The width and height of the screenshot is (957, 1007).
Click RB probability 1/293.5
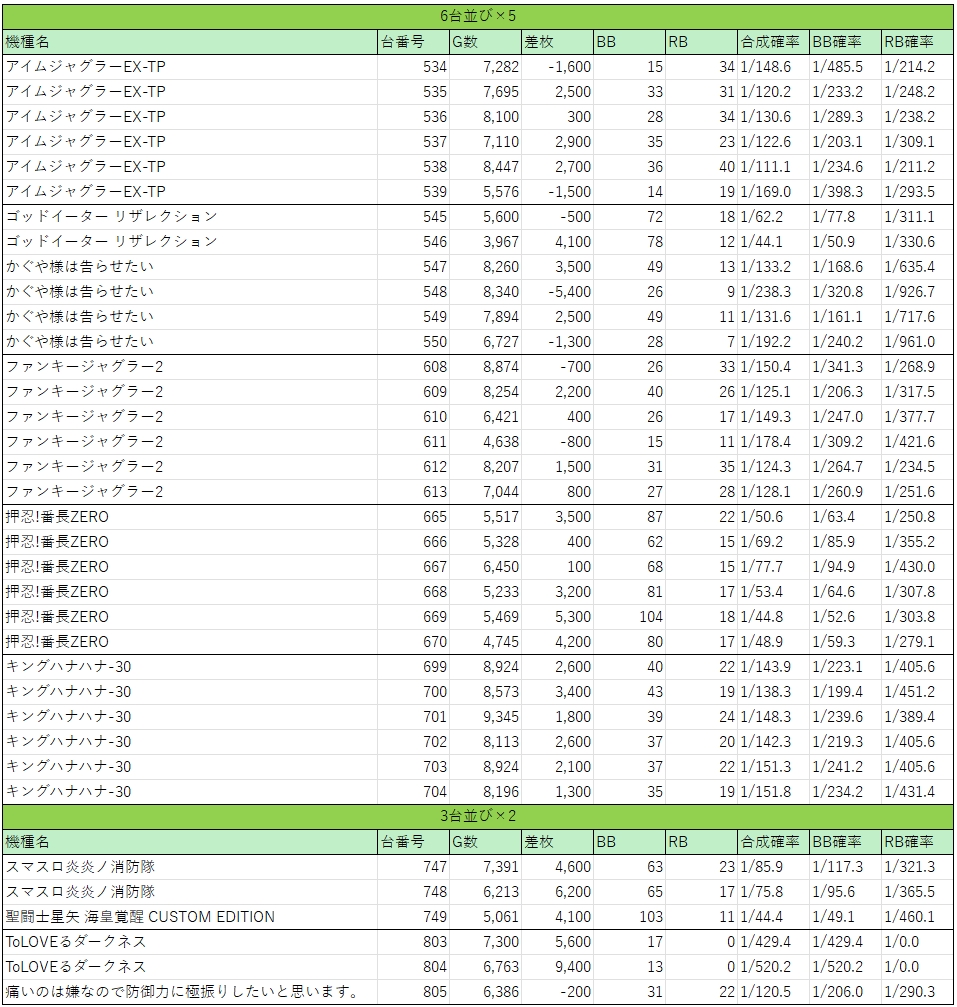(x=917, y=192)
